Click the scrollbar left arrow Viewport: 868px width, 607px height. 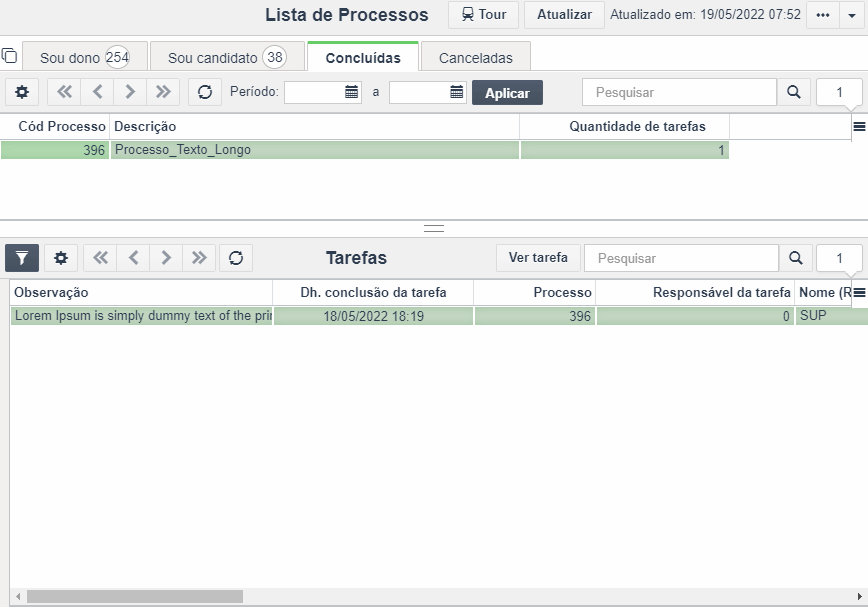[18, 596]
